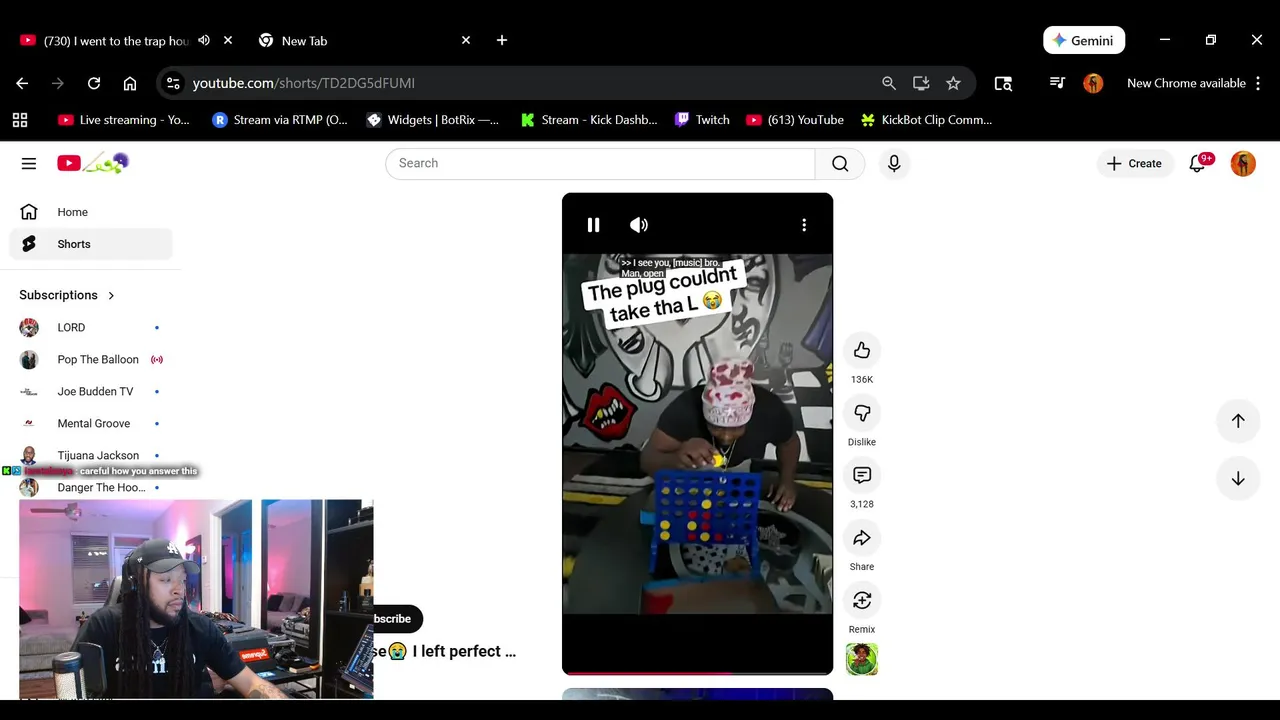Open the Chrome apps grid shortcut
The height and width of the screenshot is (720, 1280).
20,120
